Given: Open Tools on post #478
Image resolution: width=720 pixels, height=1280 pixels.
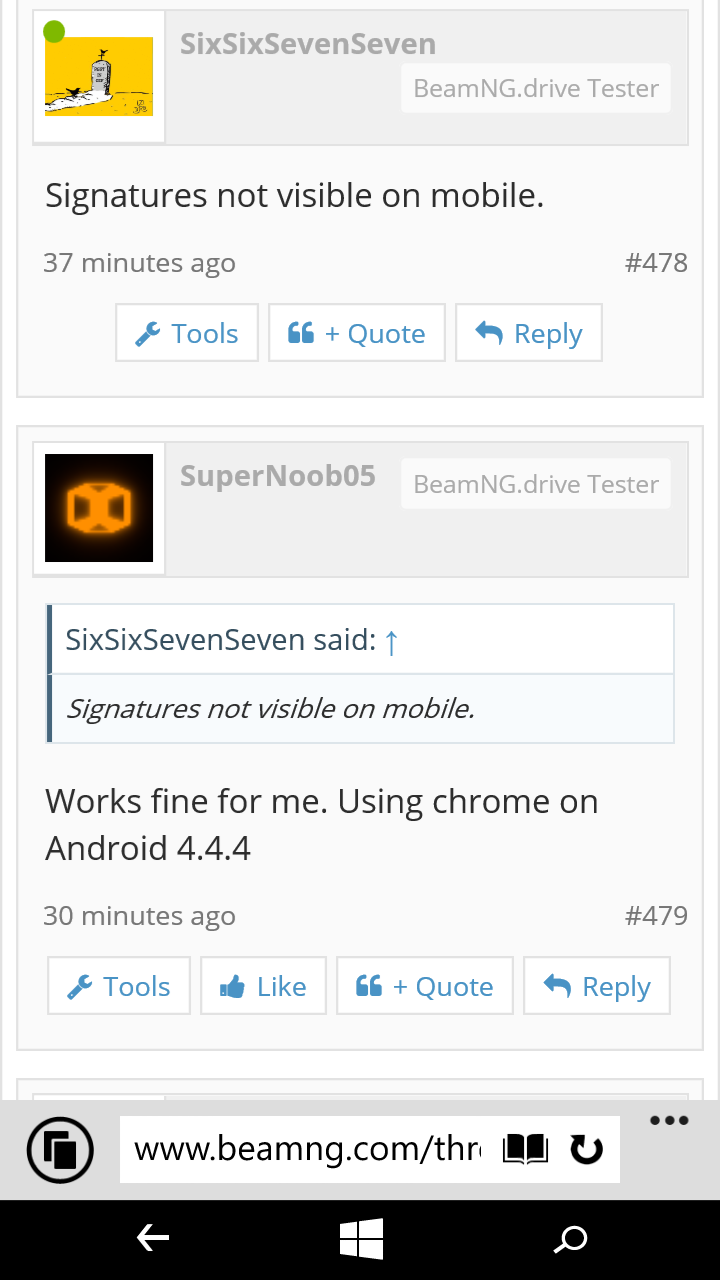Looking at the screenshot, I should (187, 333).
